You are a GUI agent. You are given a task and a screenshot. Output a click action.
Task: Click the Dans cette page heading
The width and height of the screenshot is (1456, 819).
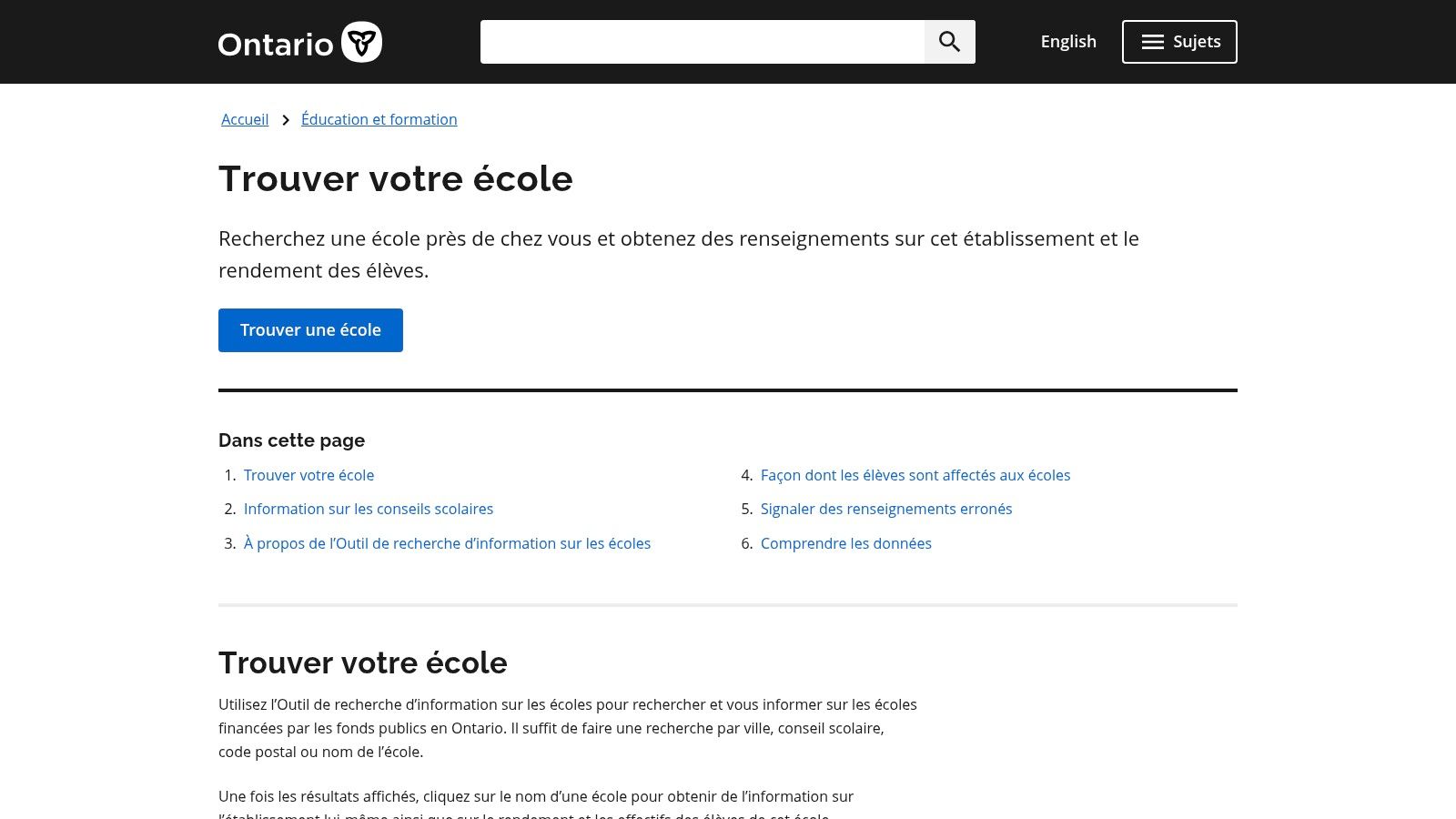point(291,440)
